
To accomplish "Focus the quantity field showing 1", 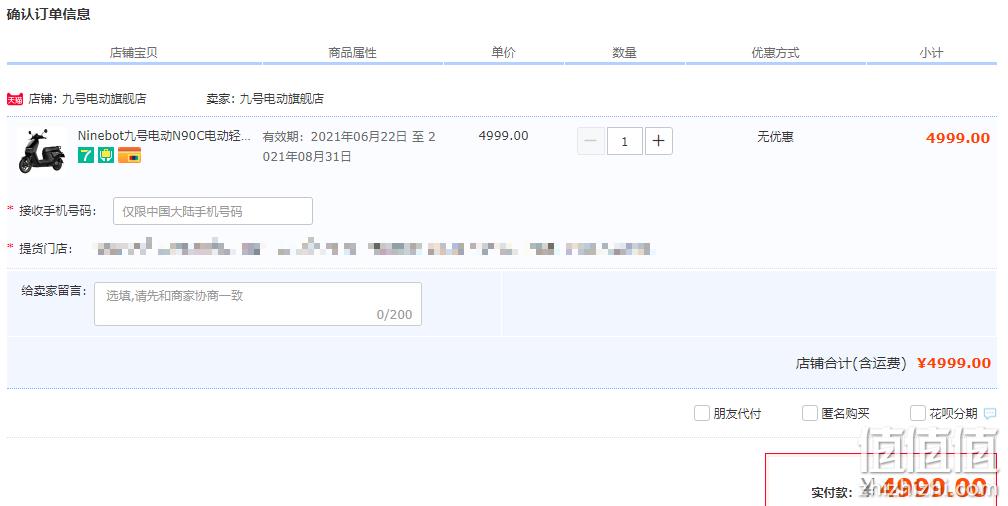I will pyautogui.click(x=624, y=141).
